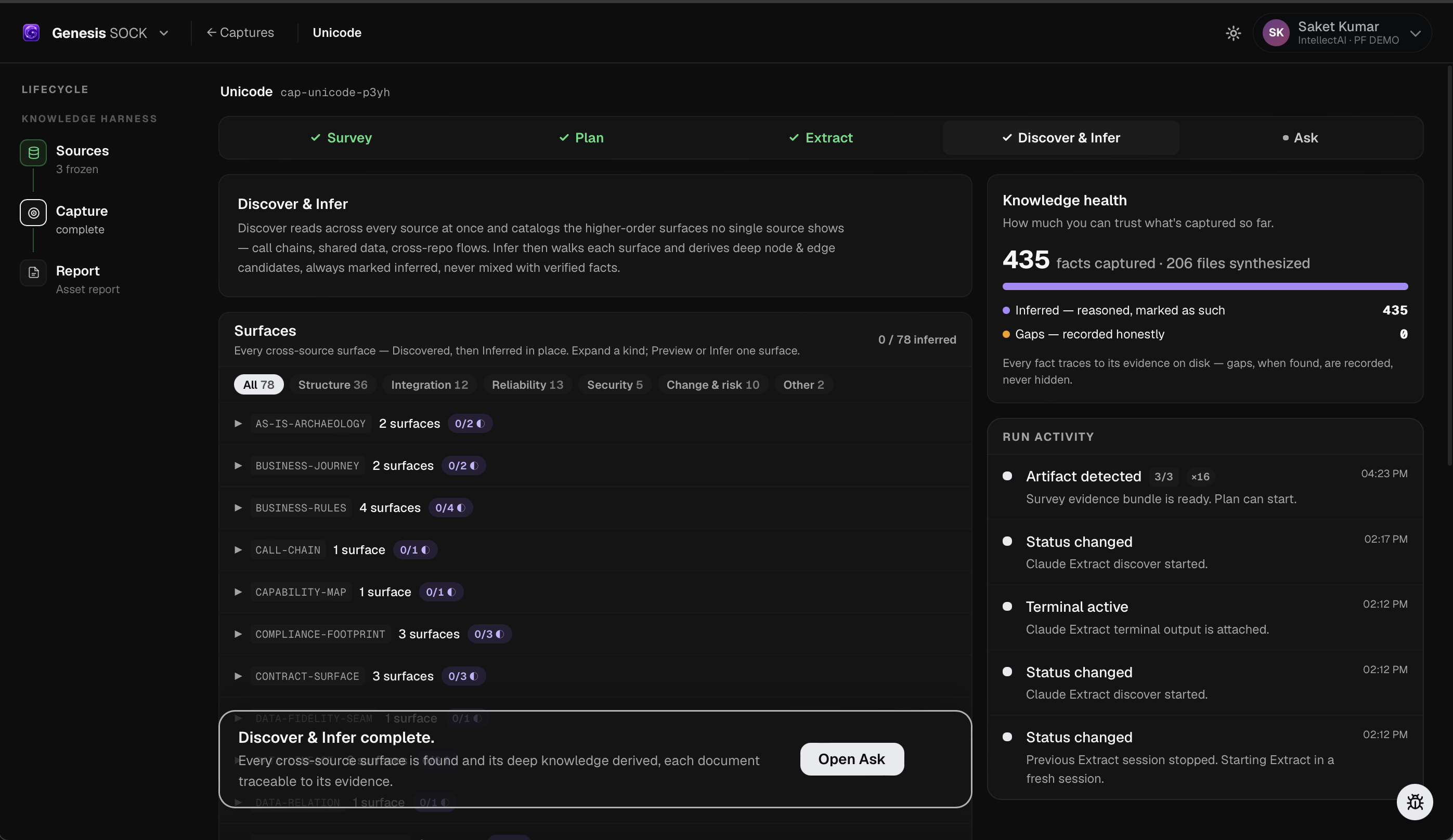This screenshot has width=1453, height=840.
Task: Expand the CAPABILITY-MAP surface group
Action: pos(238,592)
